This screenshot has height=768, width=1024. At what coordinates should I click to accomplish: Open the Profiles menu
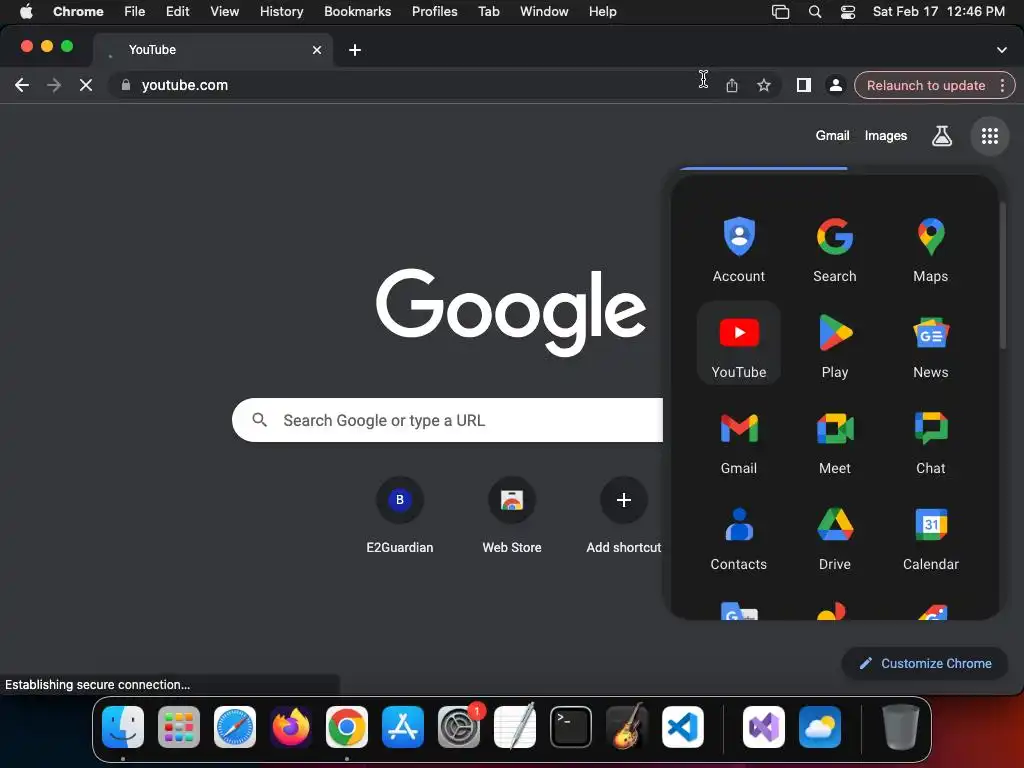pyautogui.click(x=434, y=11)
